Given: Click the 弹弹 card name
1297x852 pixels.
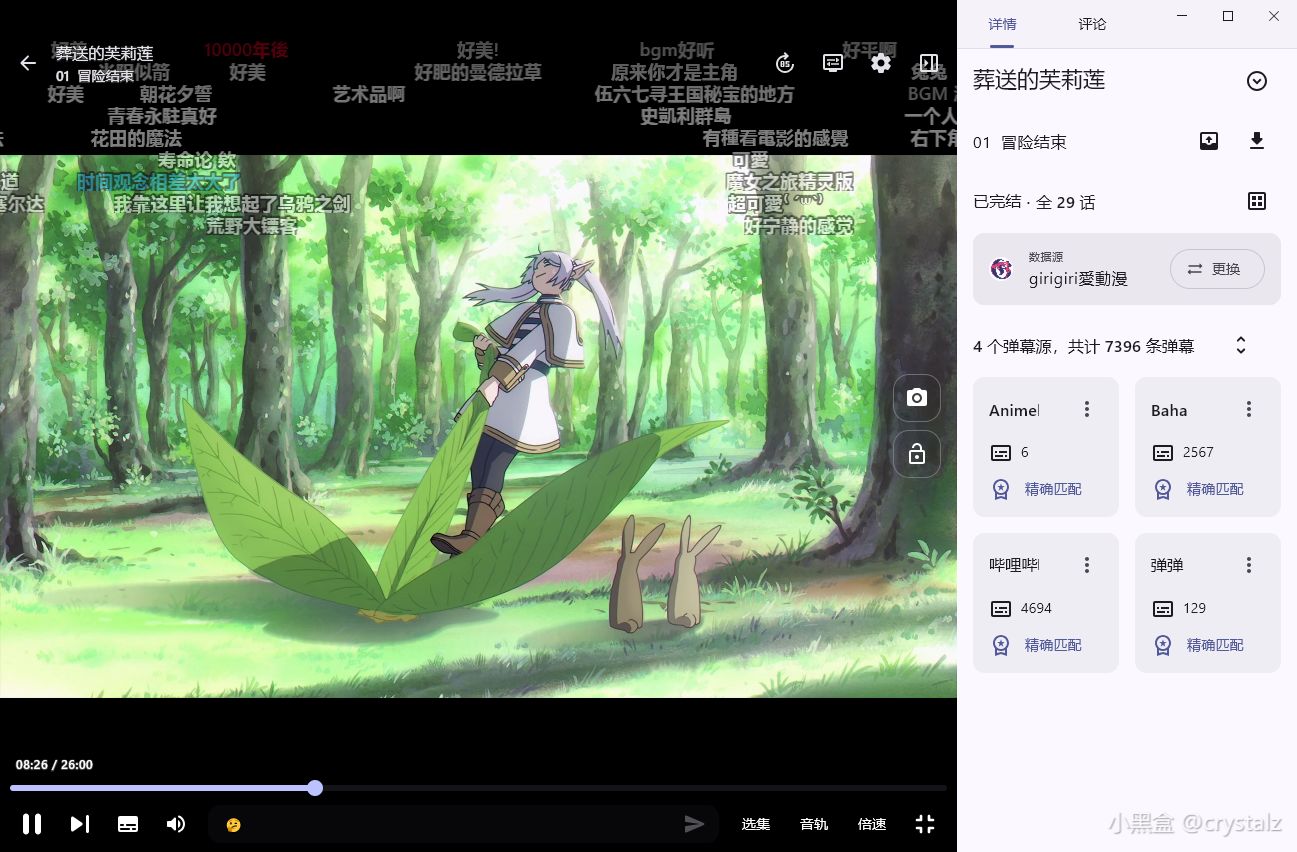Looking at the screenshot, I should coord(1167,566).
